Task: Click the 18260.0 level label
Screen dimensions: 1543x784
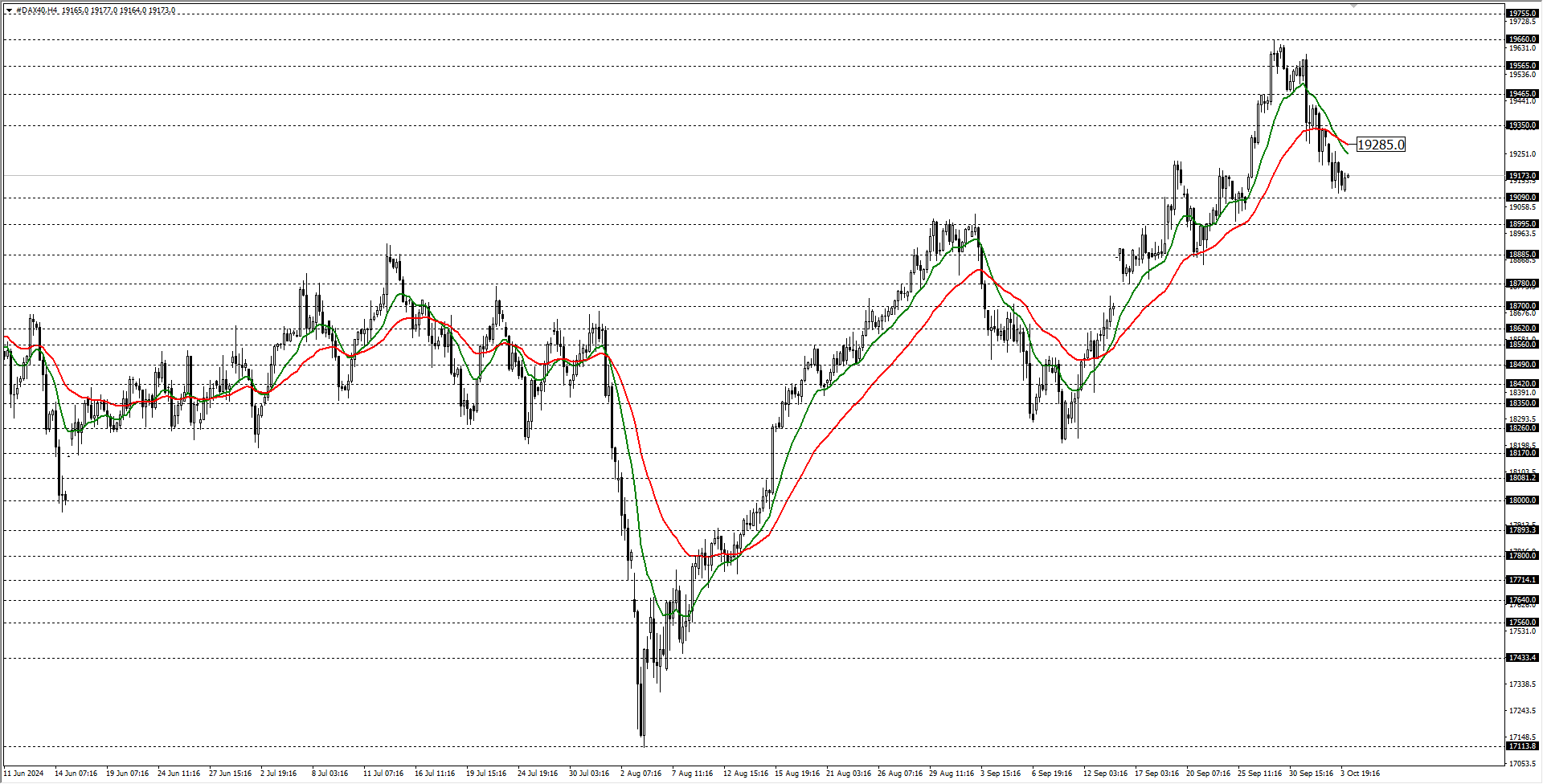Action: click(x=1522, y=428)
